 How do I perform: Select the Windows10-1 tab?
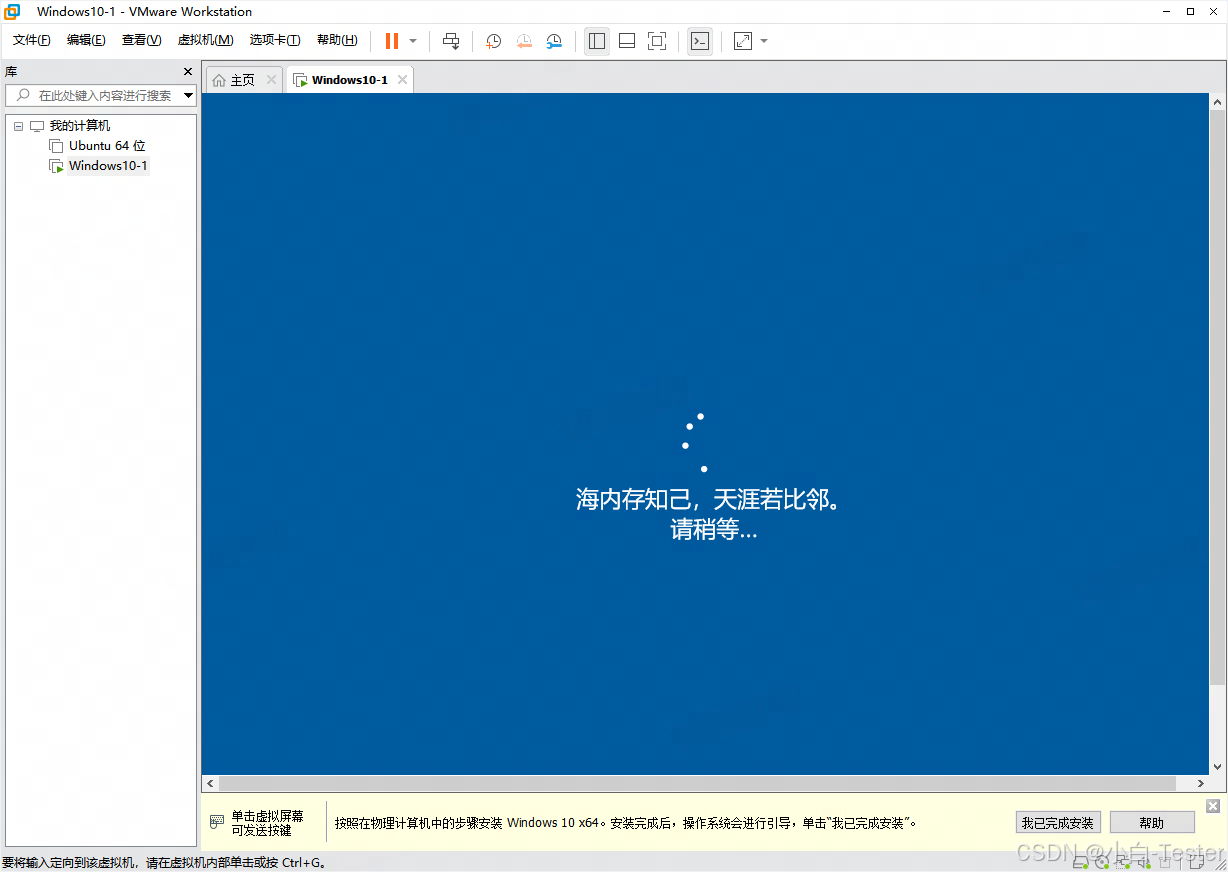tap(349, 80)
